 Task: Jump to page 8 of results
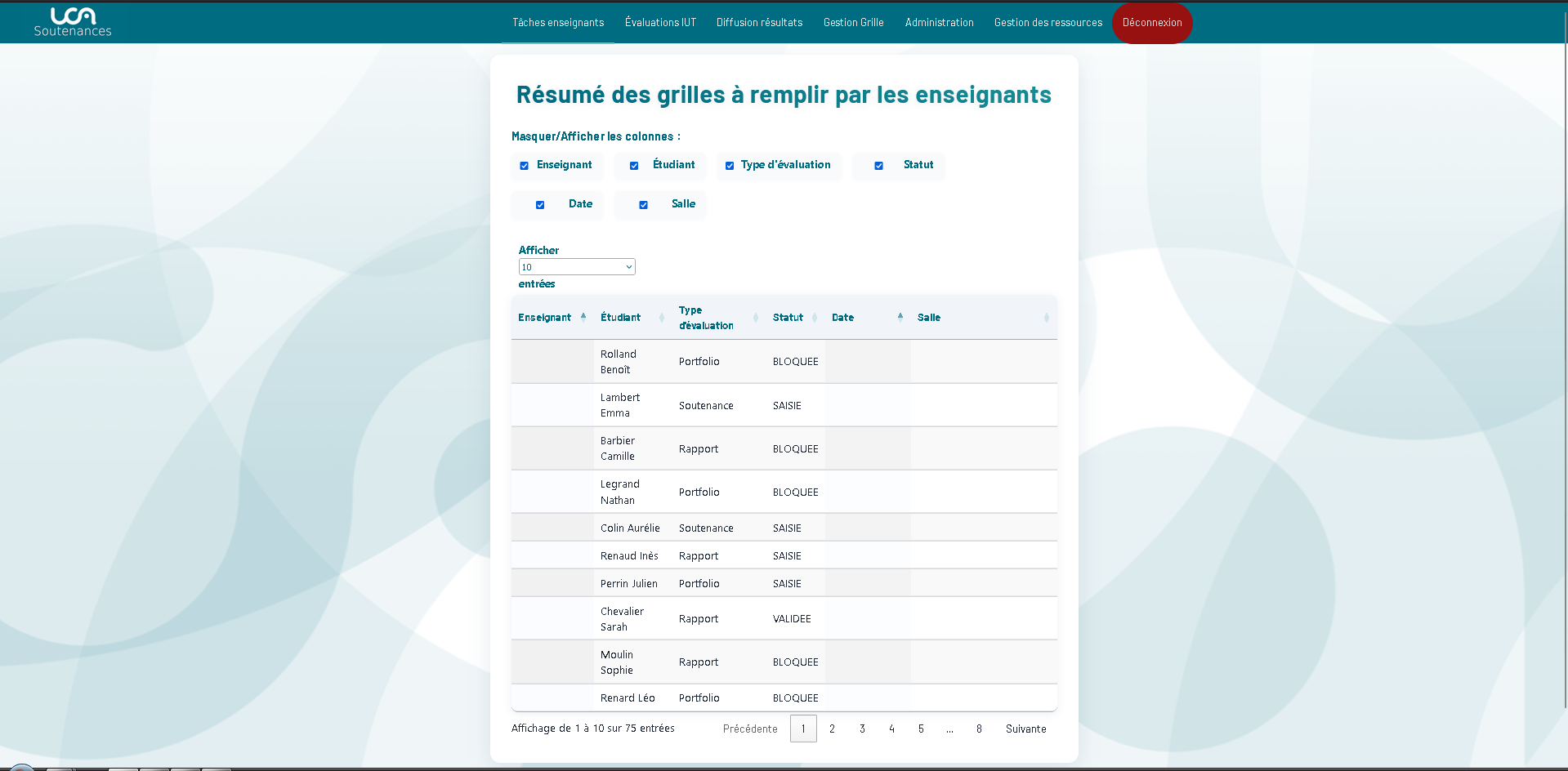click(978, 729)
